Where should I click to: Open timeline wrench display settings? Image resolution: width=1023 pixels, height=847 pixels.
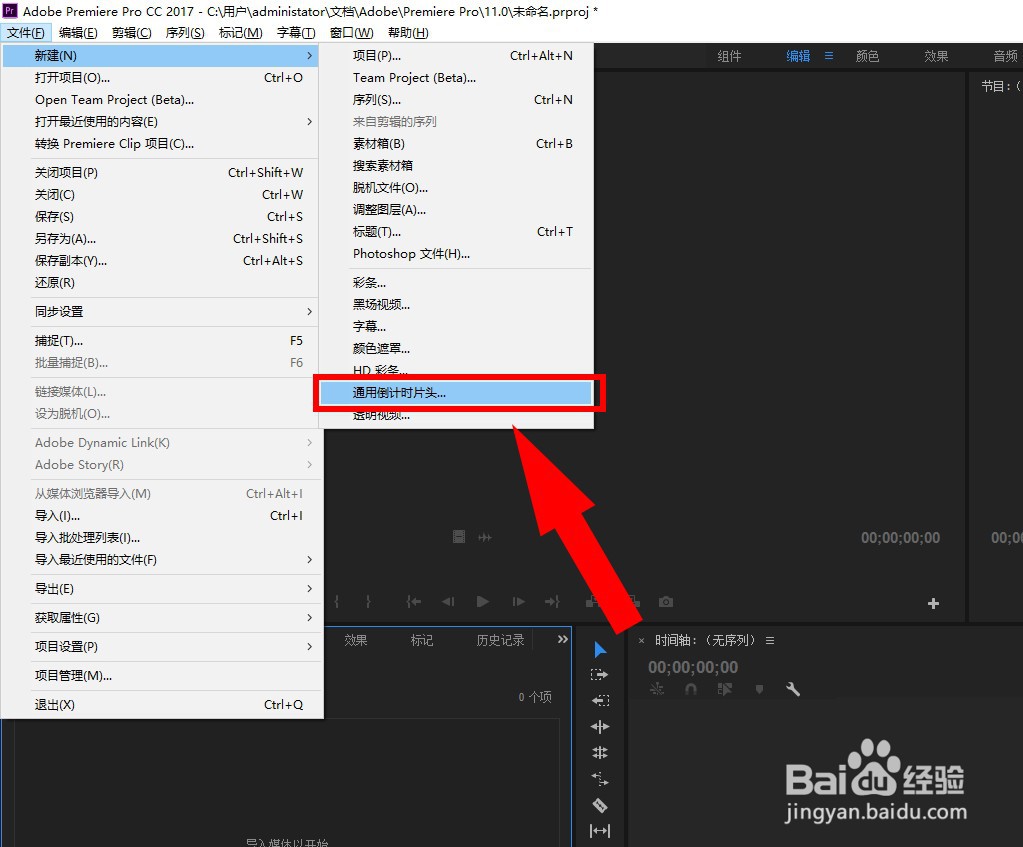[793, 689]
